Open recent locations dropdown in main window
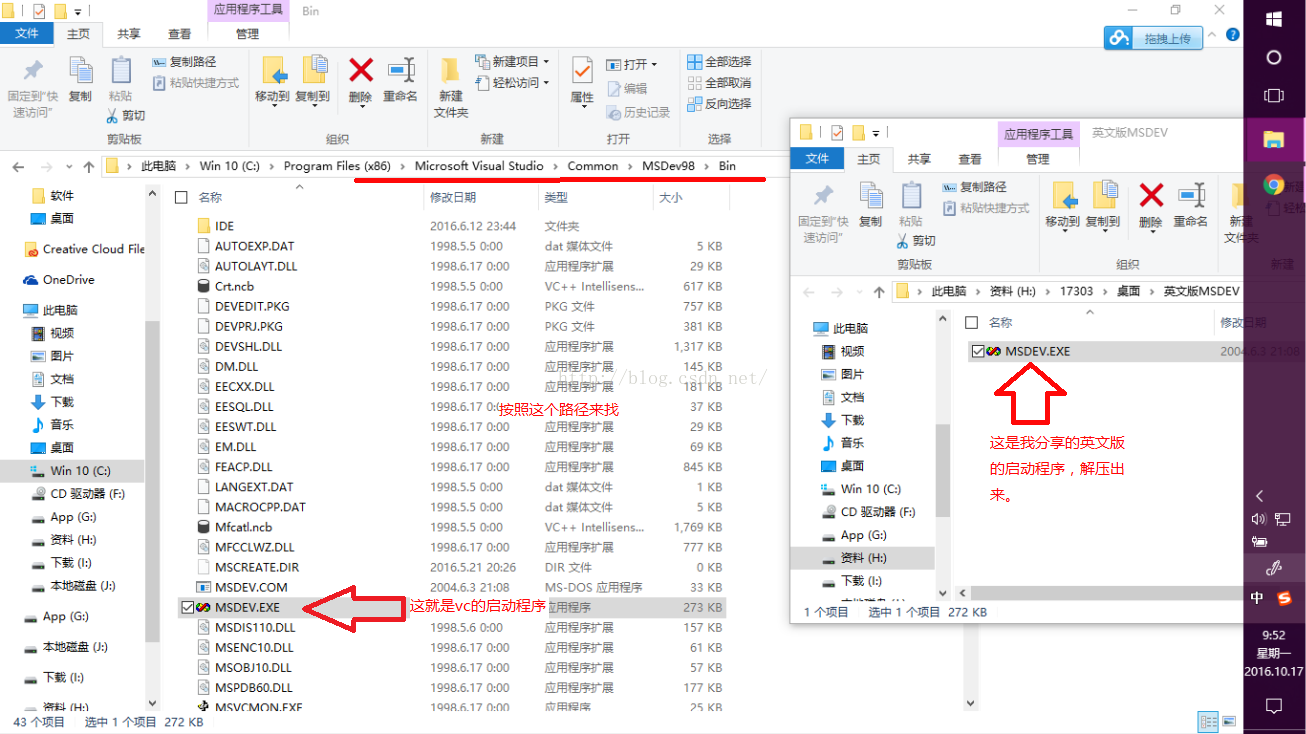Image resolution: width=1306 pixels, height=734 pixels. tap(69, 166)
